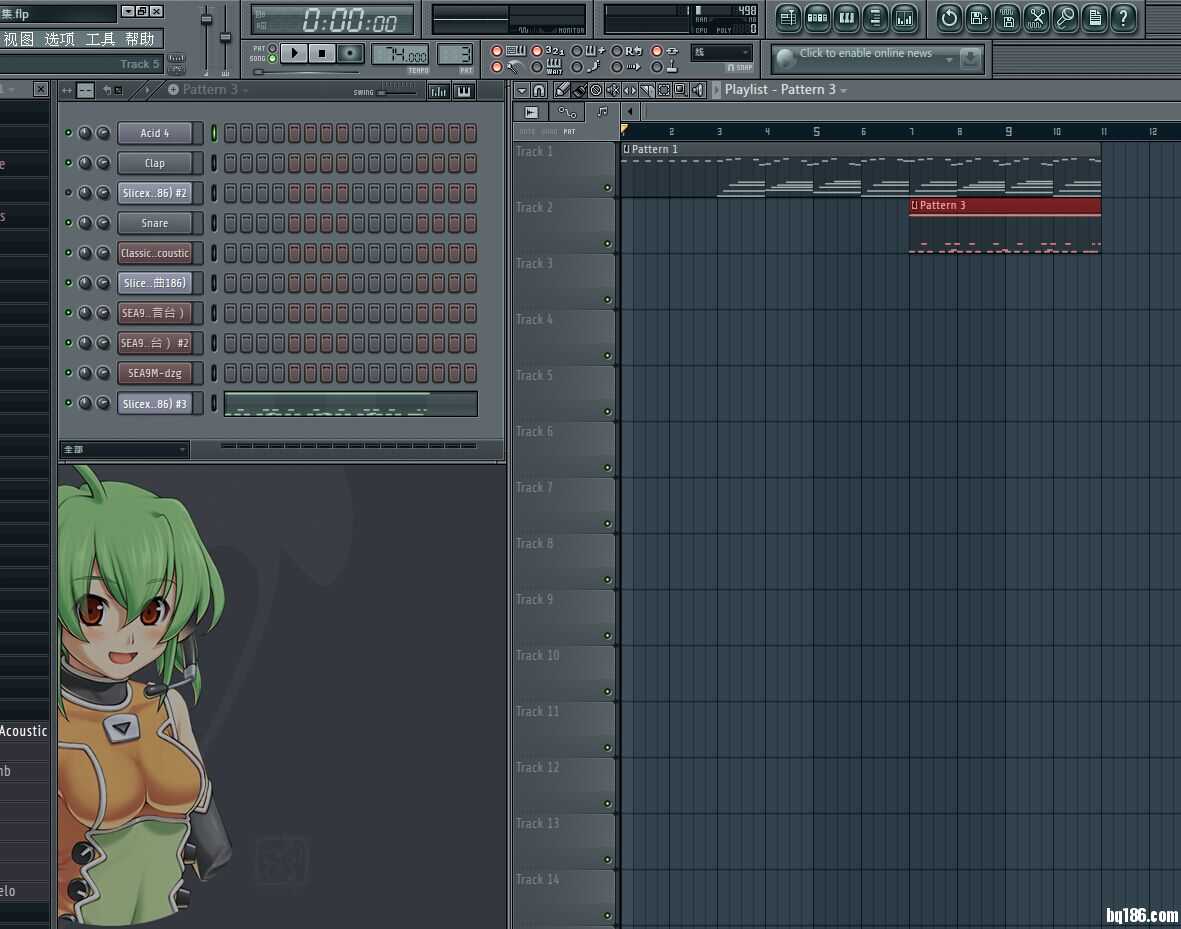Open the graph editor in step sequencer
The height and width of the screenshot is (929, 1181).
coord(438,91)
